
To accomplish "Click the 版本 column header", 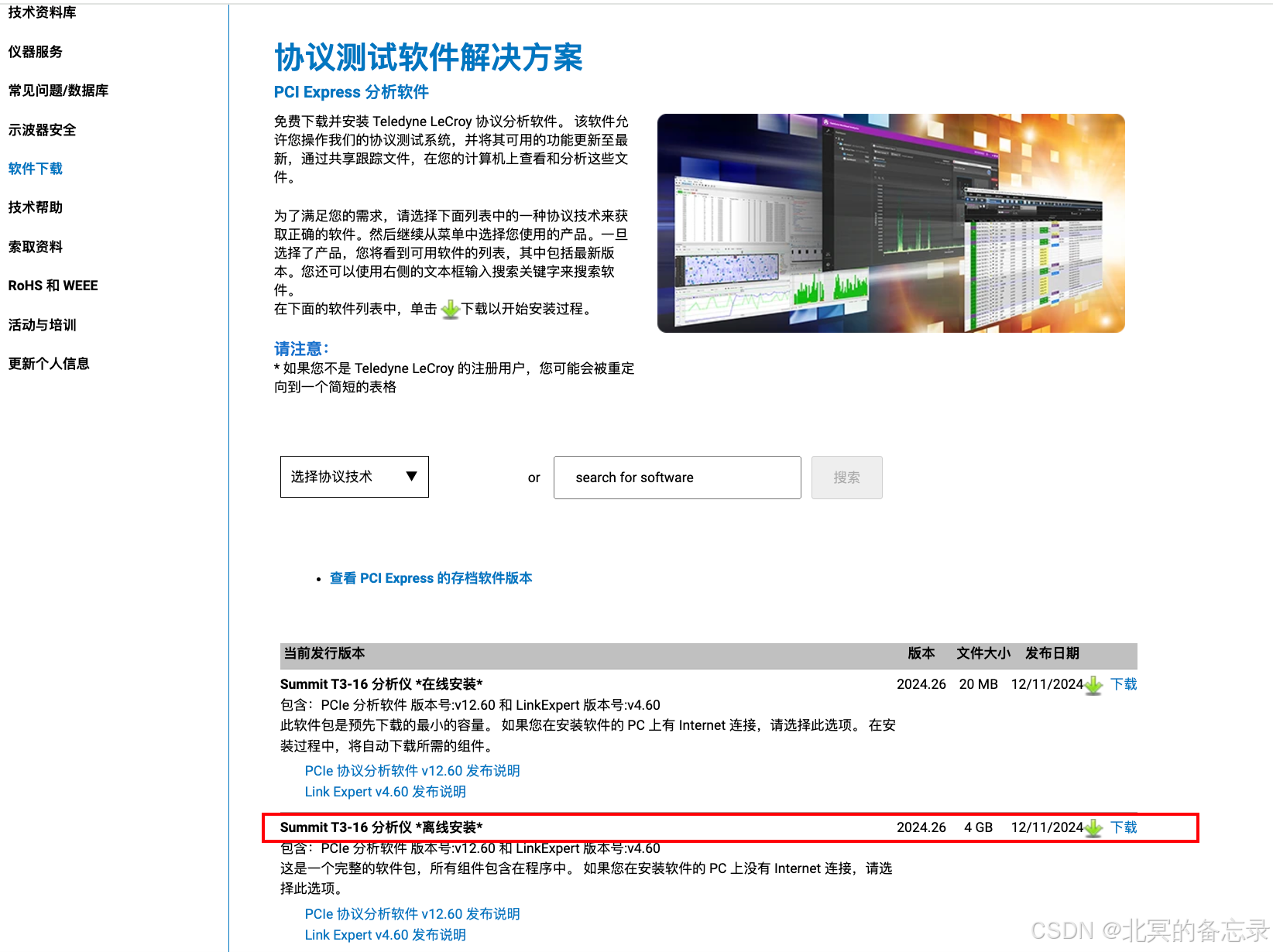I will point(921,653).
